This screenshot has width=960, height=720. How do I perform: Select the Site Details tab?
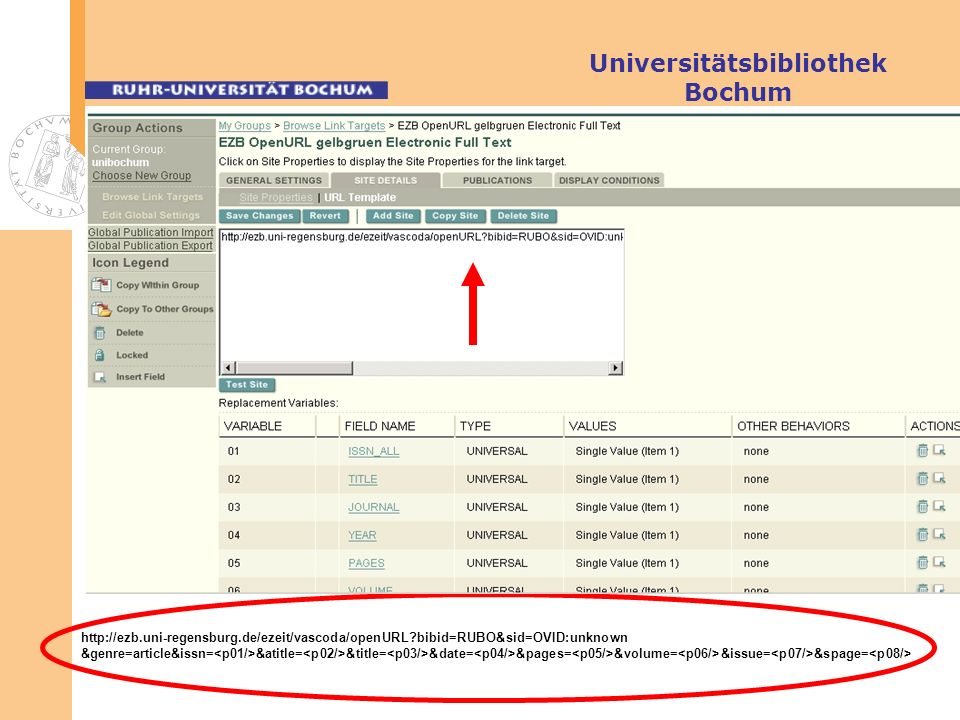click(x=385, y=181)
